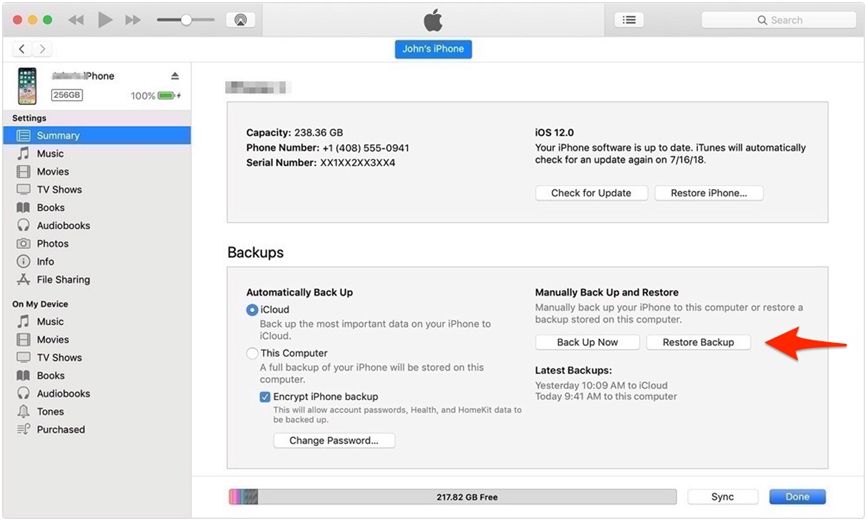867x521 pixels.
Task: Open Tones under On My Device
Action: click(x=50, y=412)
